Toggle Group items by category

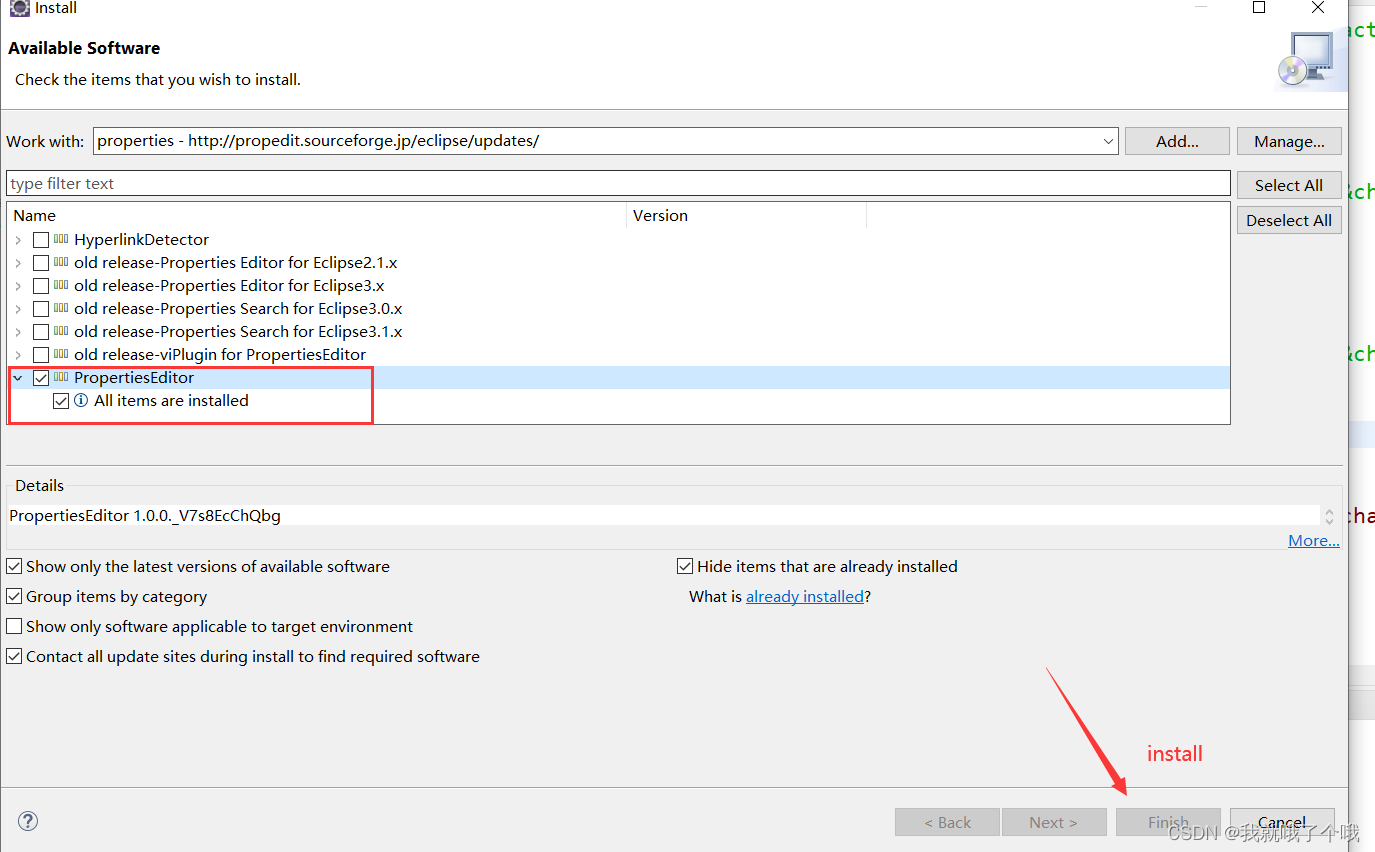14,596
